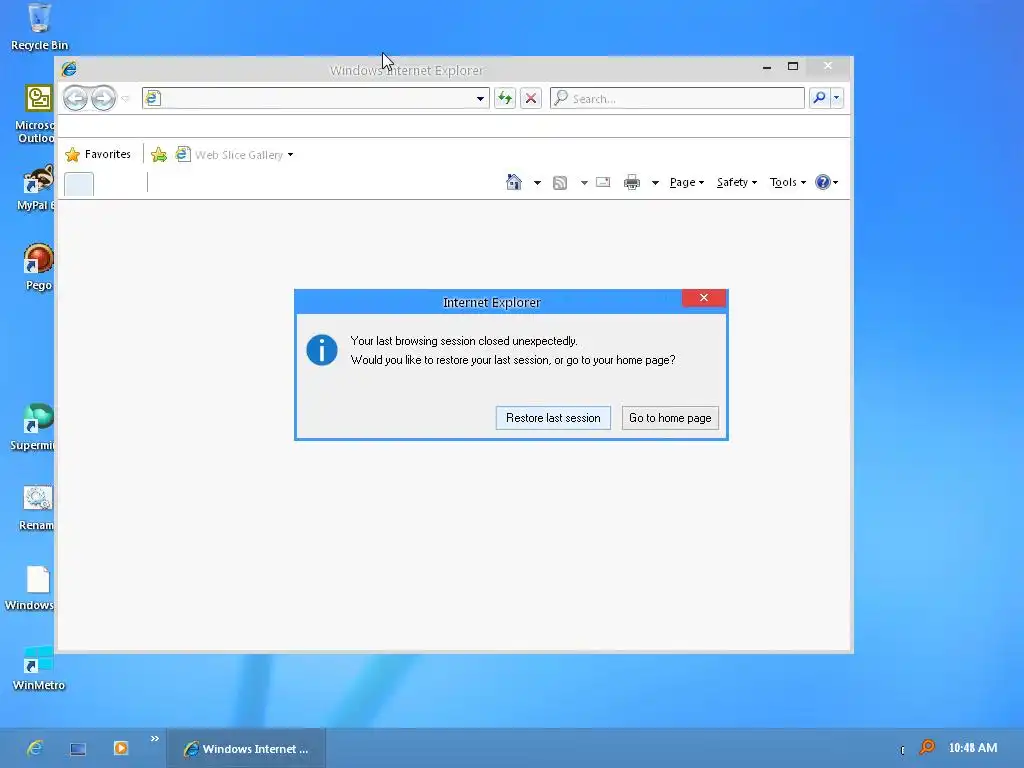Click the green Refresh arrows icon
Image resolution: width=1024 pixels, height=768 pixels.
[505, 99]
